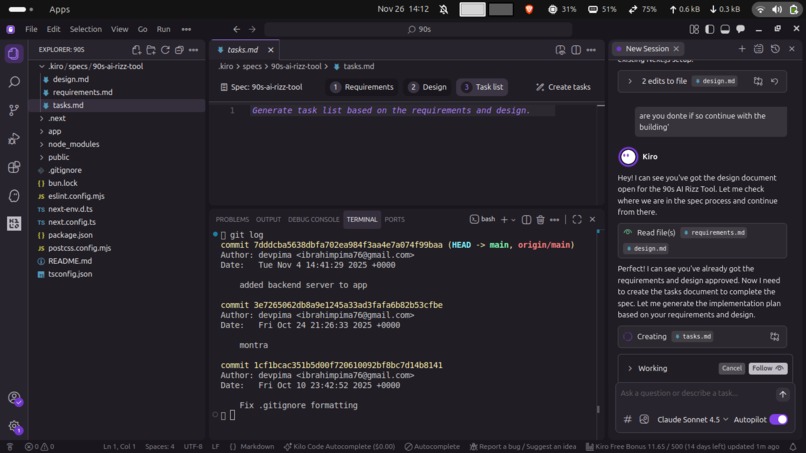Open terminal launch profile dropdown arrow
Image resolution: width=806 pixels, height=453 pixels.
click(x=513, y=220)
